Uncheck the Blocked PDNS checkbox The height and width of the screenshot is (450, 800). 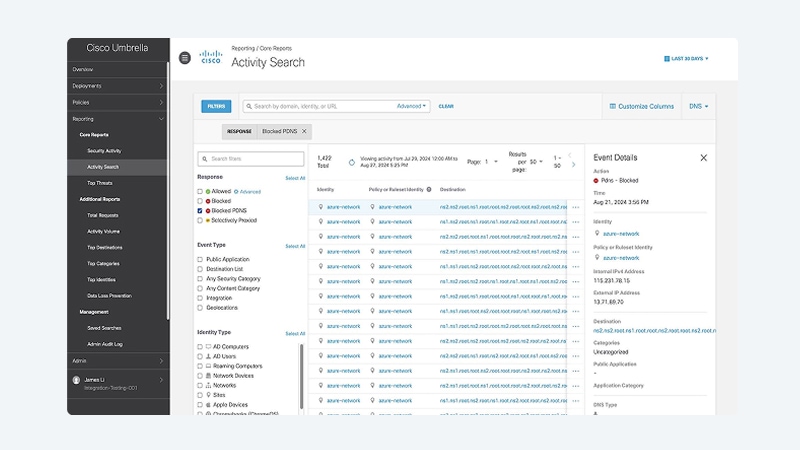point(200,211)
